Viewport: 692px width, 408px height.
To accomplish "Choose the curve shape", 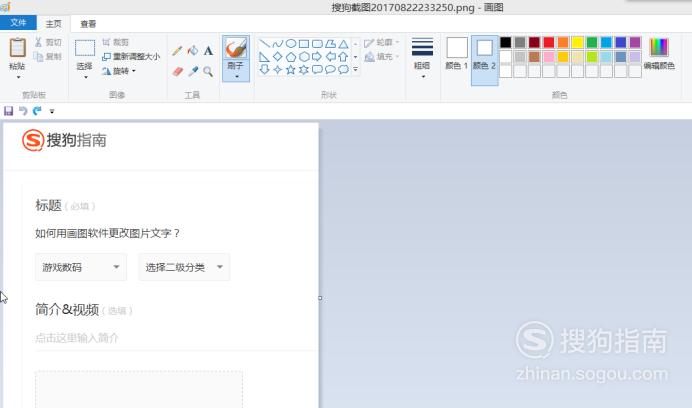I will tap(278, 44).
